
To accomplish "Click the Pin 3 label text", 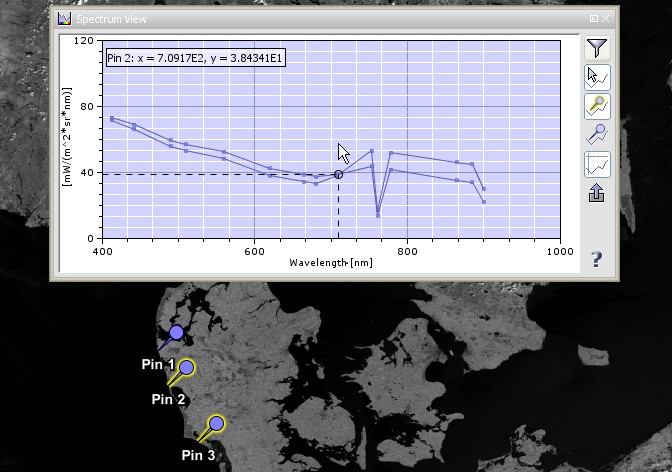I will coord(198,455).
